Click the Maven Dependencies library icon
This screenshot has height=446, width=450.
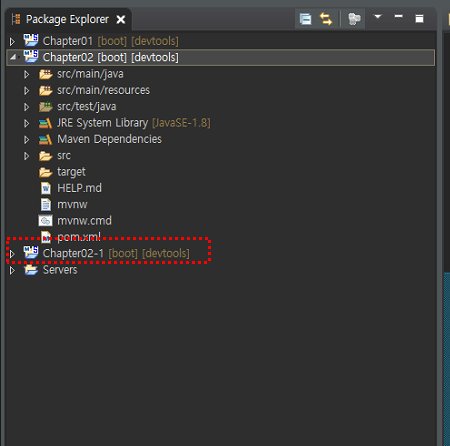coord(46,140)
